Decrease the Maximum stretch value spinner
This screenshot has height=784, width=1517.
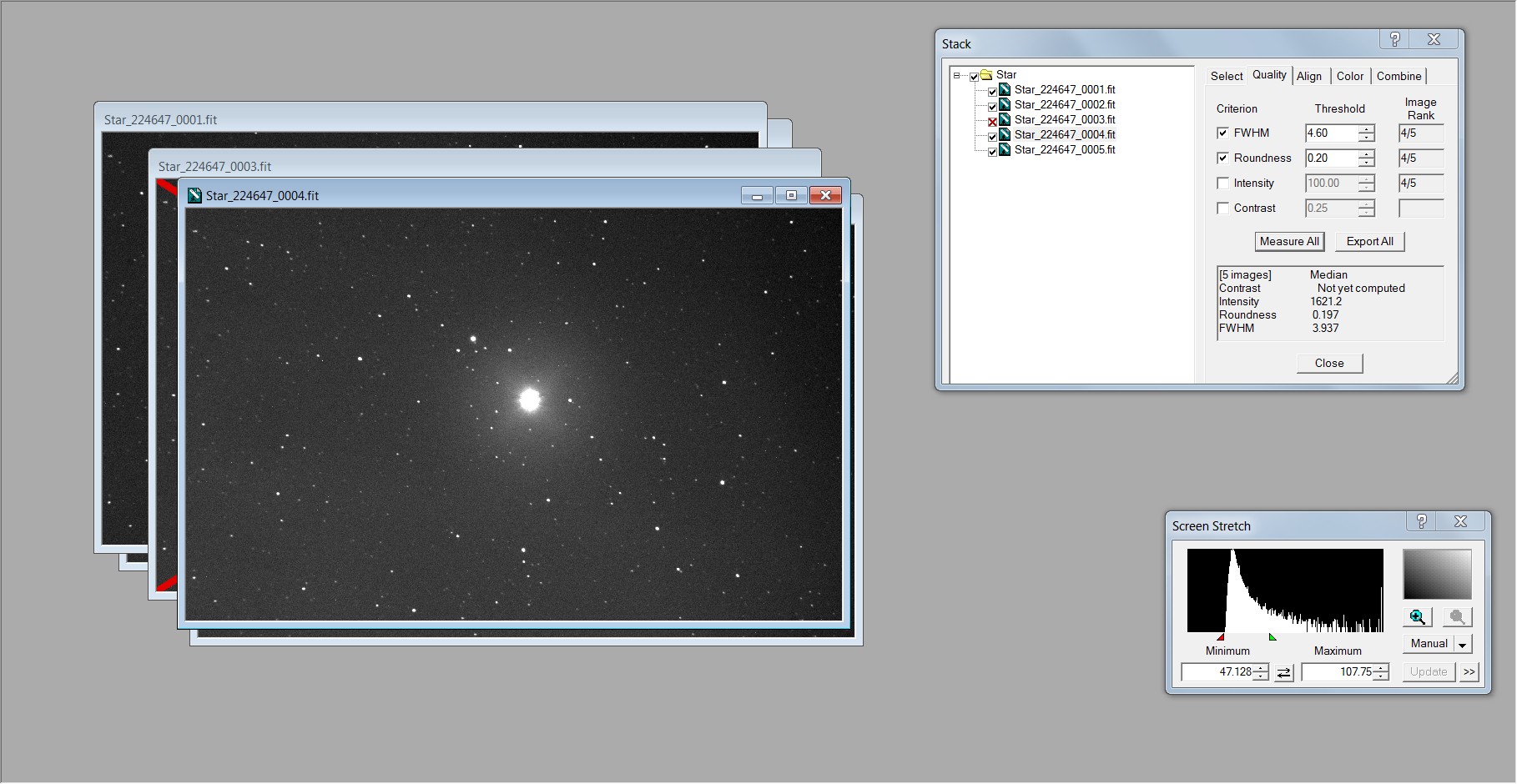pos(1382,676)
